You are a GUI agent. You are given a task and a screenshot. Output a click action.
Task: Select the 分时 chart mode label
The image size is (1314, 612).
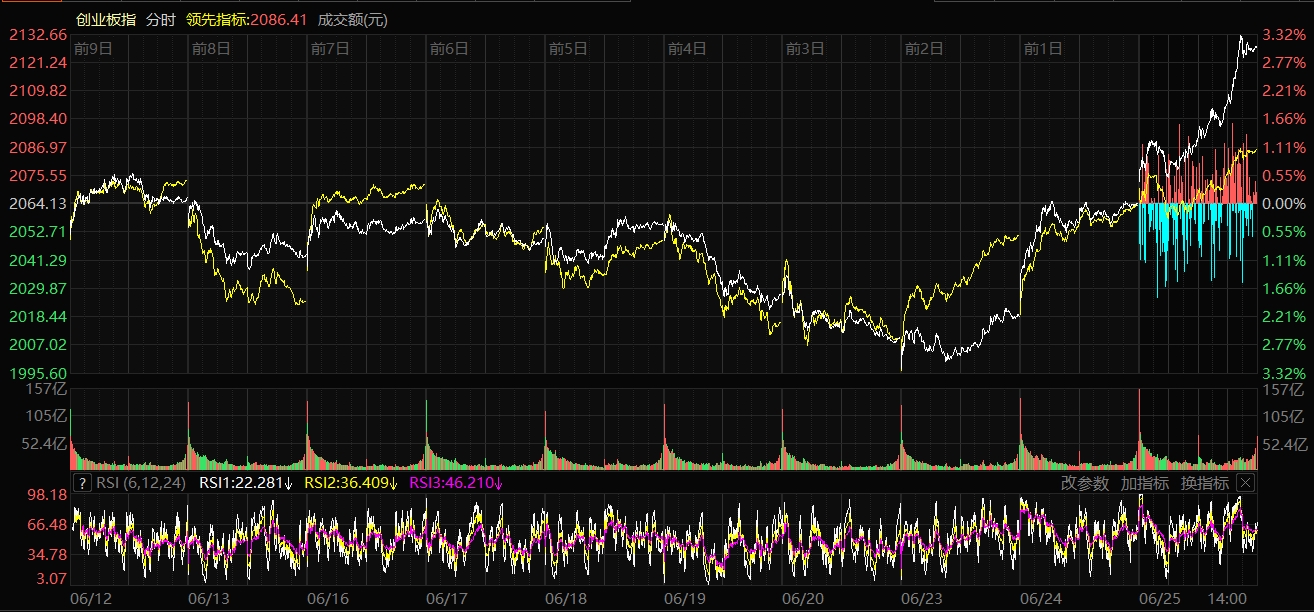pyautogui.click(x=159, y=20)
